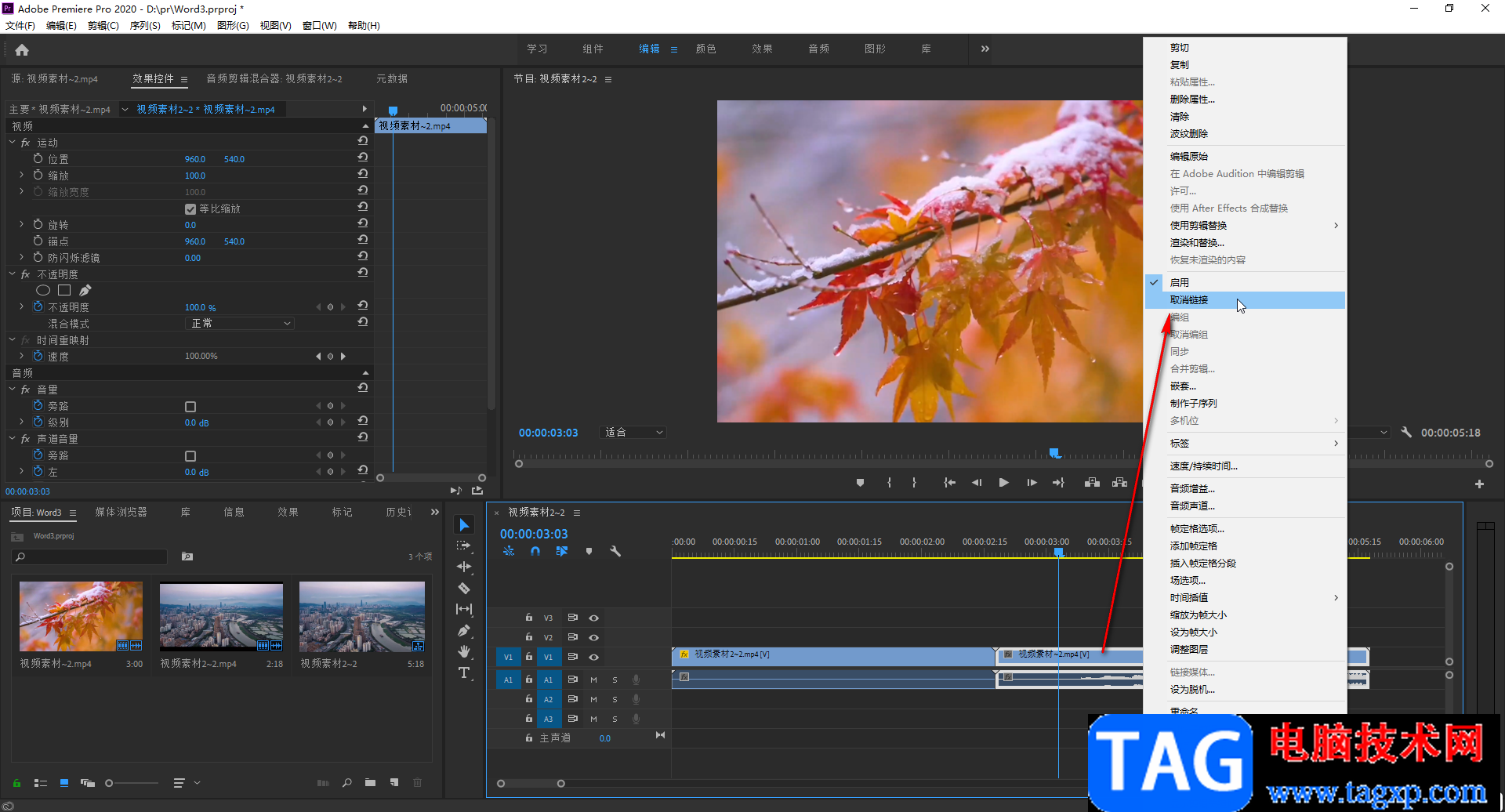Image resolution: width=1505 pixels, height=812 pixels.
Task: Go to In point button
Action: (949, 483)
